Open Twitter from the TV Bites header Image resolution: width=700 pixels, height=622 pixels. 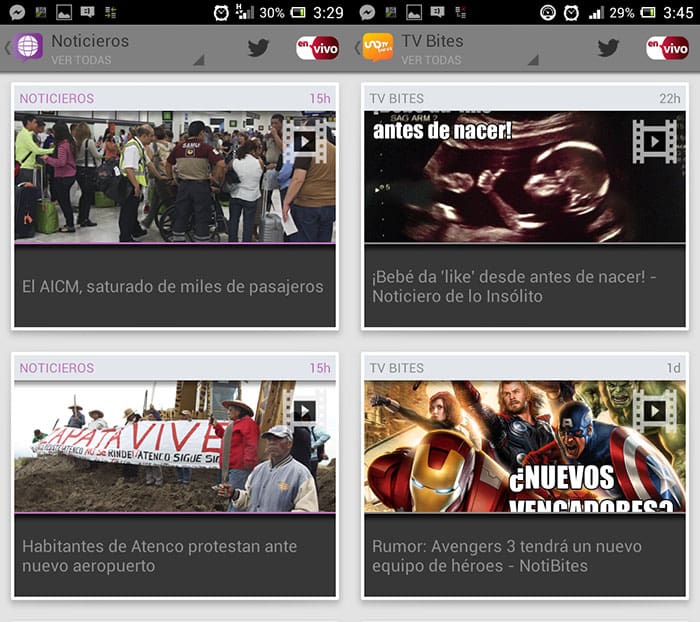pyautogui.click(x=608, y=47)
